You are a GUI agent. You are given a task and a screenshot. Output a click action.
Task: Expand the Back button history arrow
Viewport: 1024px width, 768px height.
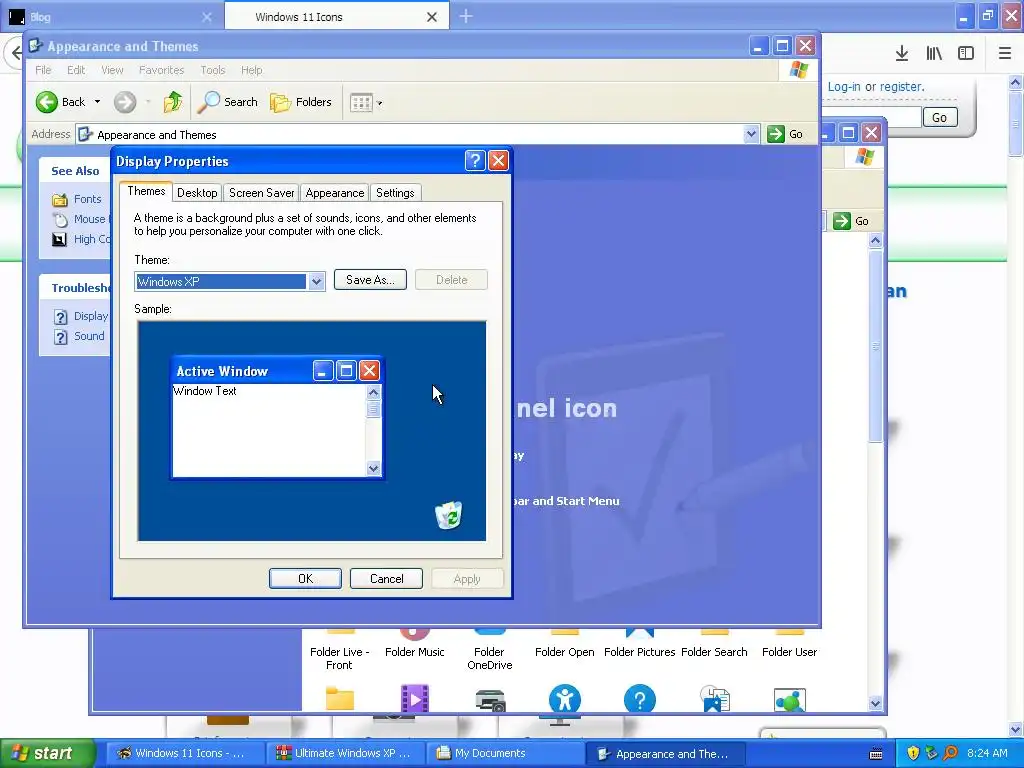[97, 102]
